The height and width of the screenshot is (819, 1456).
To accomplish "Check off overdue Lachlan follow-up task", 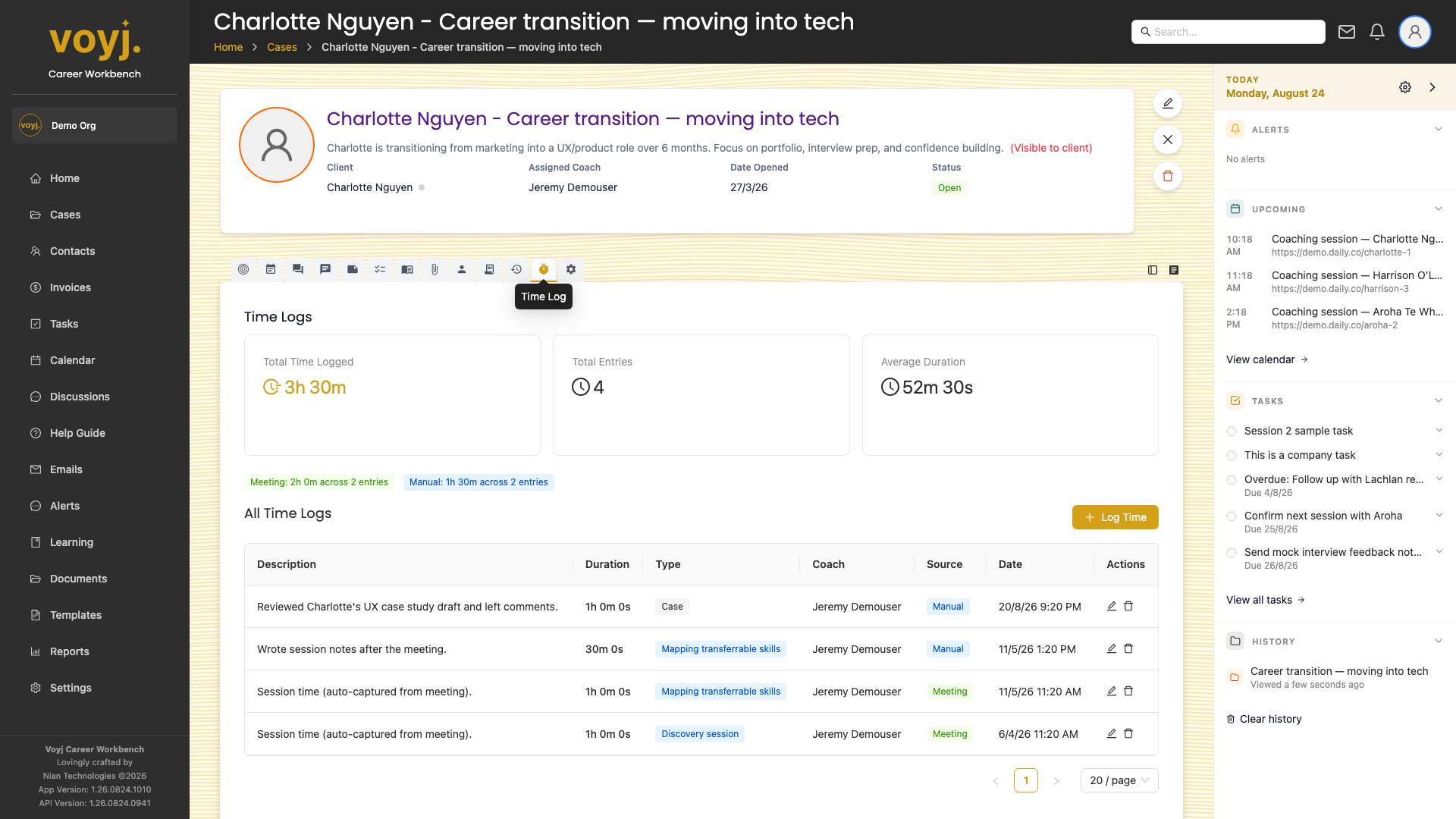I will tap(1232, 480).
